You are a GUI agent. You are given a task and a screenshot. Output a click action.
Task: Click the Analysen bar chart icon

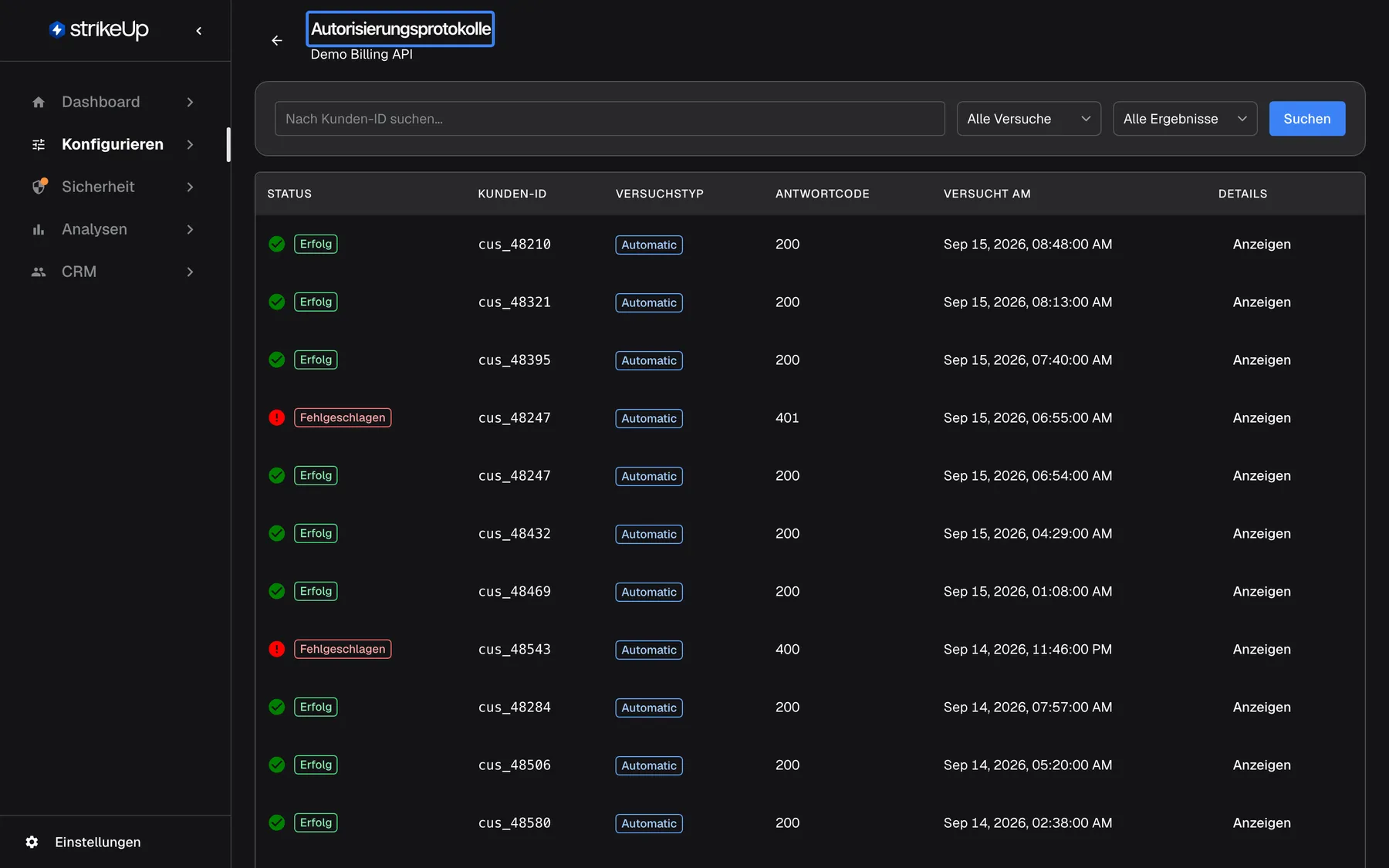(x=39, y=229)
